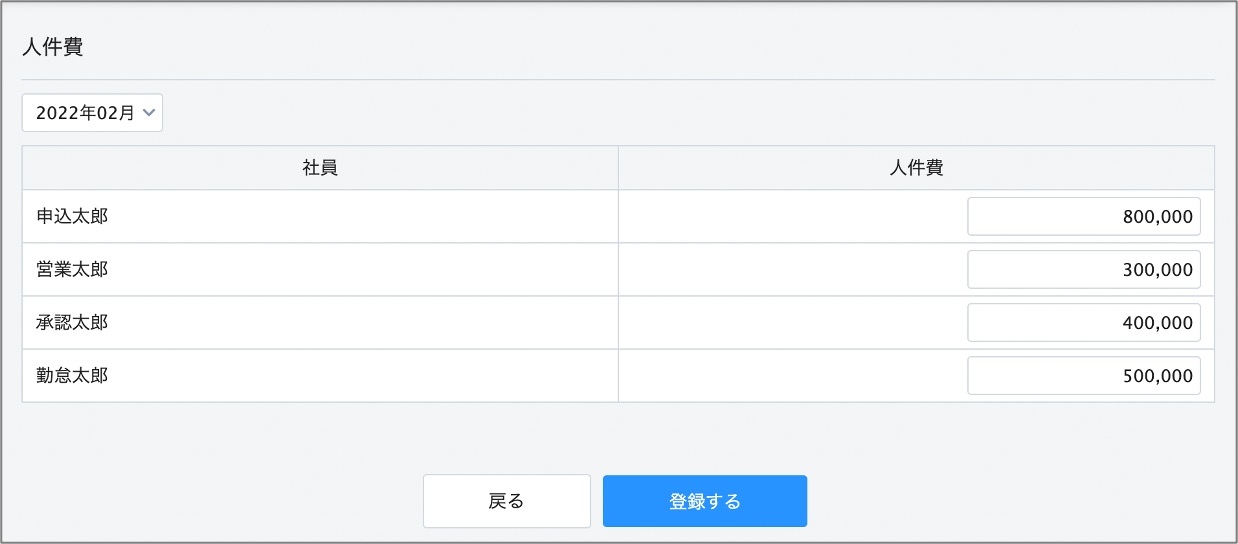Screen dimensions: 1238x544
Task: Click the 社員 column header
Action: point(320,168)
